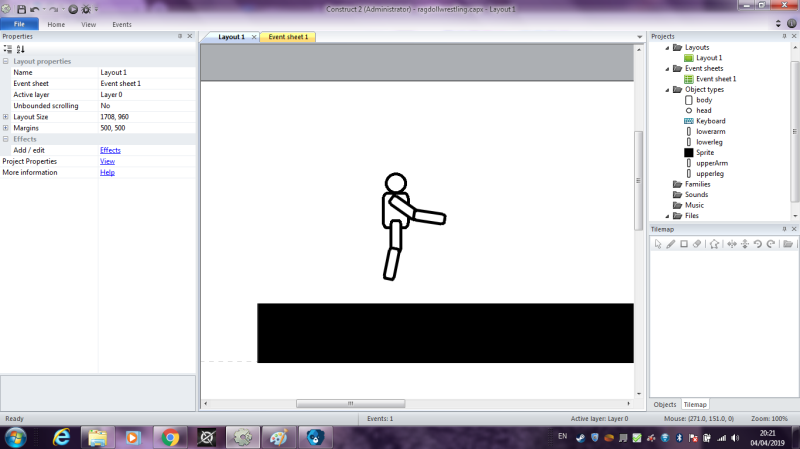Image resolution: width=800 pixels, height=449 pixels.
Task: Select the lowerleg object type
Action: click(x=709, y=142)
